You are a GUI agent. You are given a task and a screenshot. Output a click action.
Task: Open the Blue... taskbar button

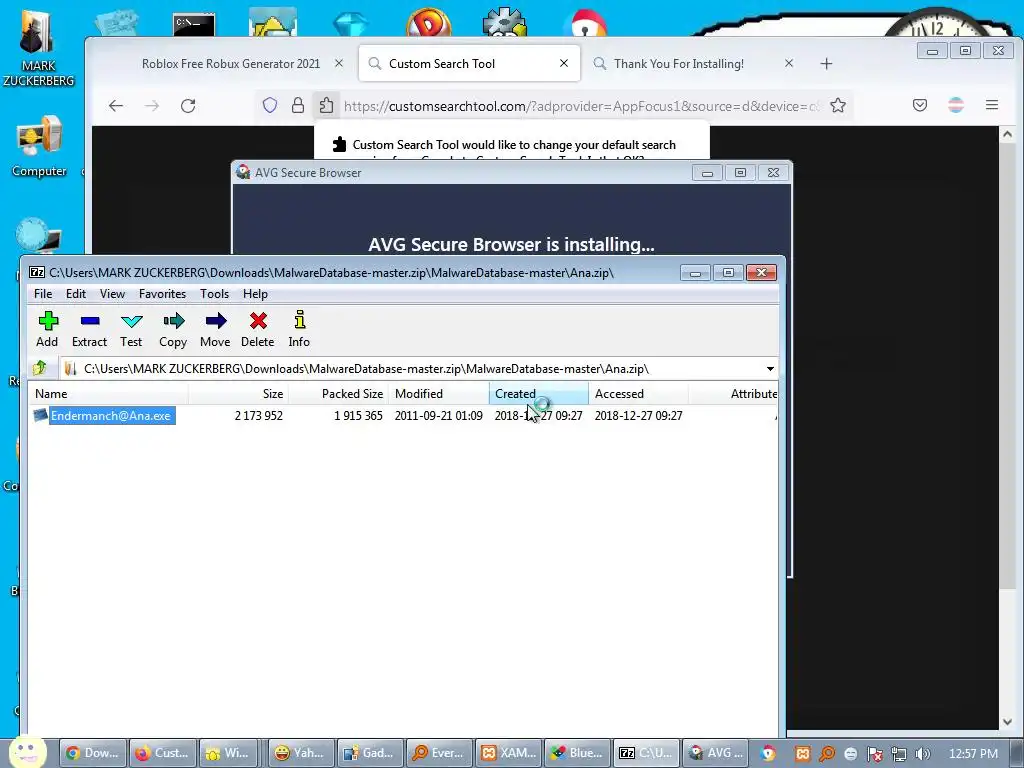click(x=577, y=753)
